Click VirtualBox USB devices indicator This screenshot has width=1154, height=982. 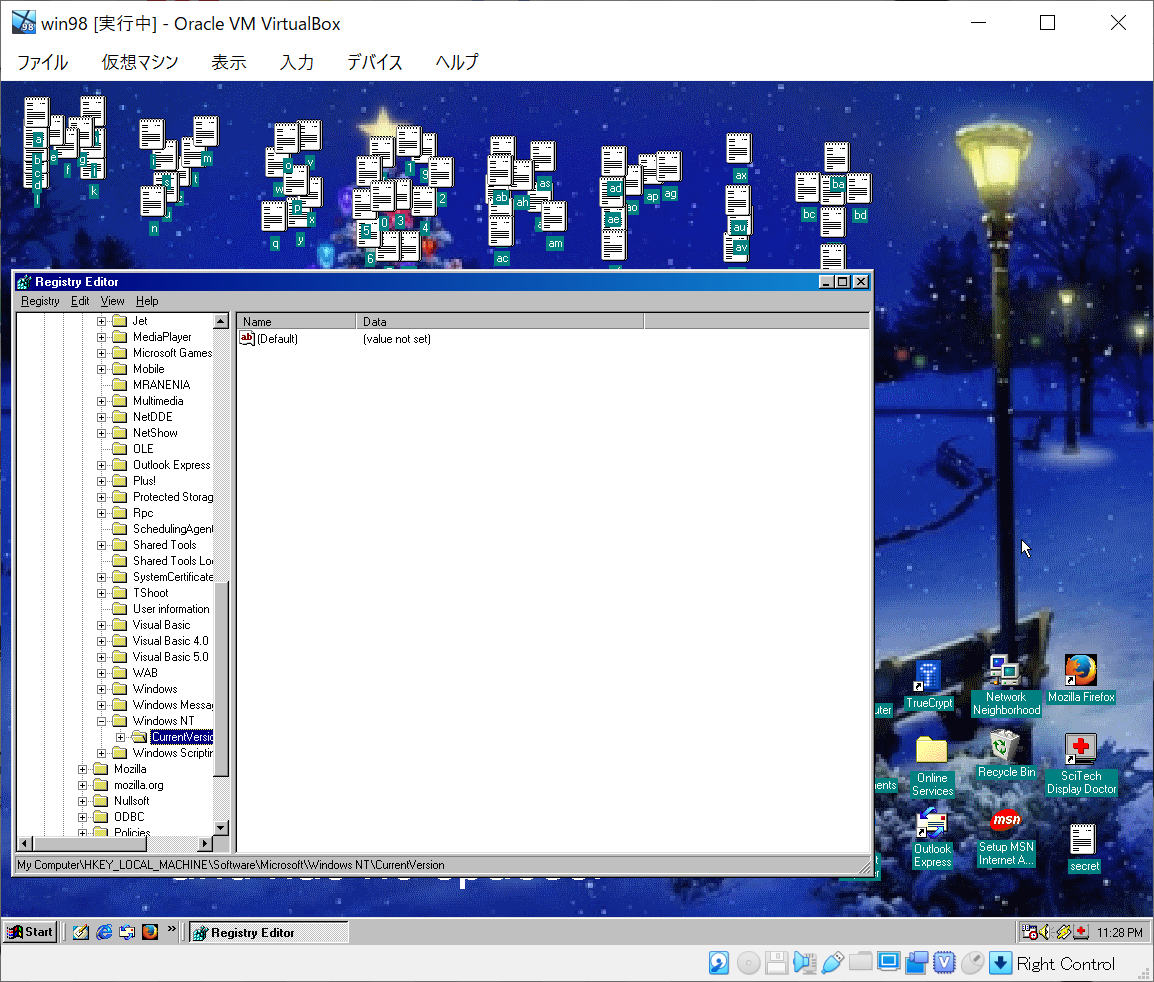click(x=832, y=962)
